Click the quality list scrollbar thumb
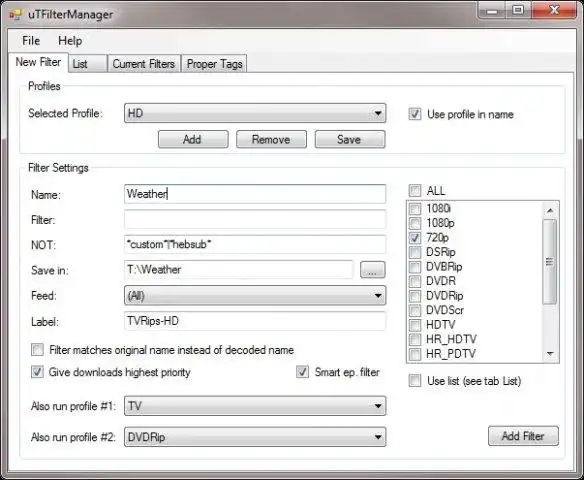This screenshot has width=584, height=480. [550, 261]
